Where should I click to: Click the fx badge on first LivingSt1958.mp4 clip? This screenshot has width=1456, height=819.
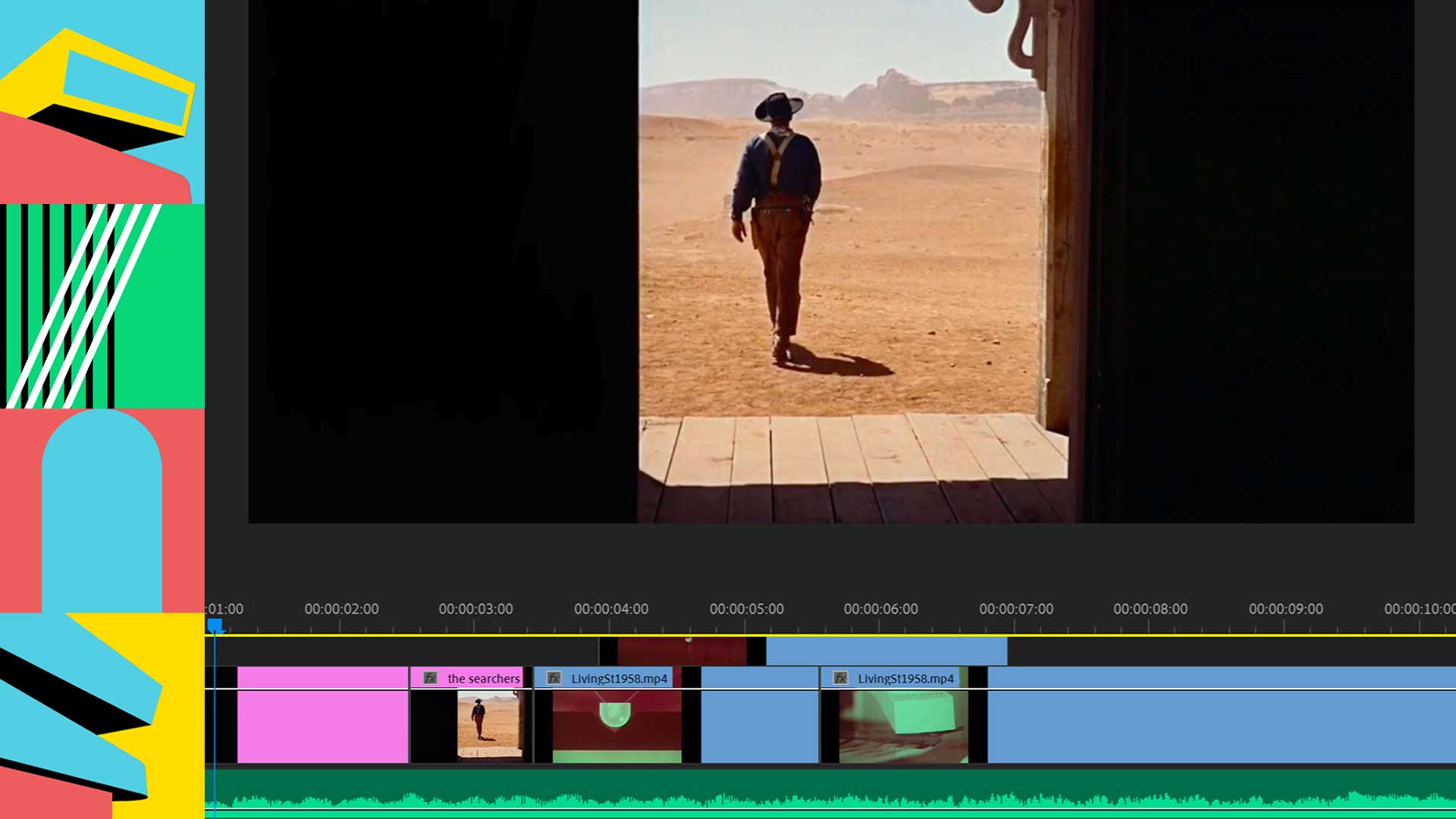(554, 678)
